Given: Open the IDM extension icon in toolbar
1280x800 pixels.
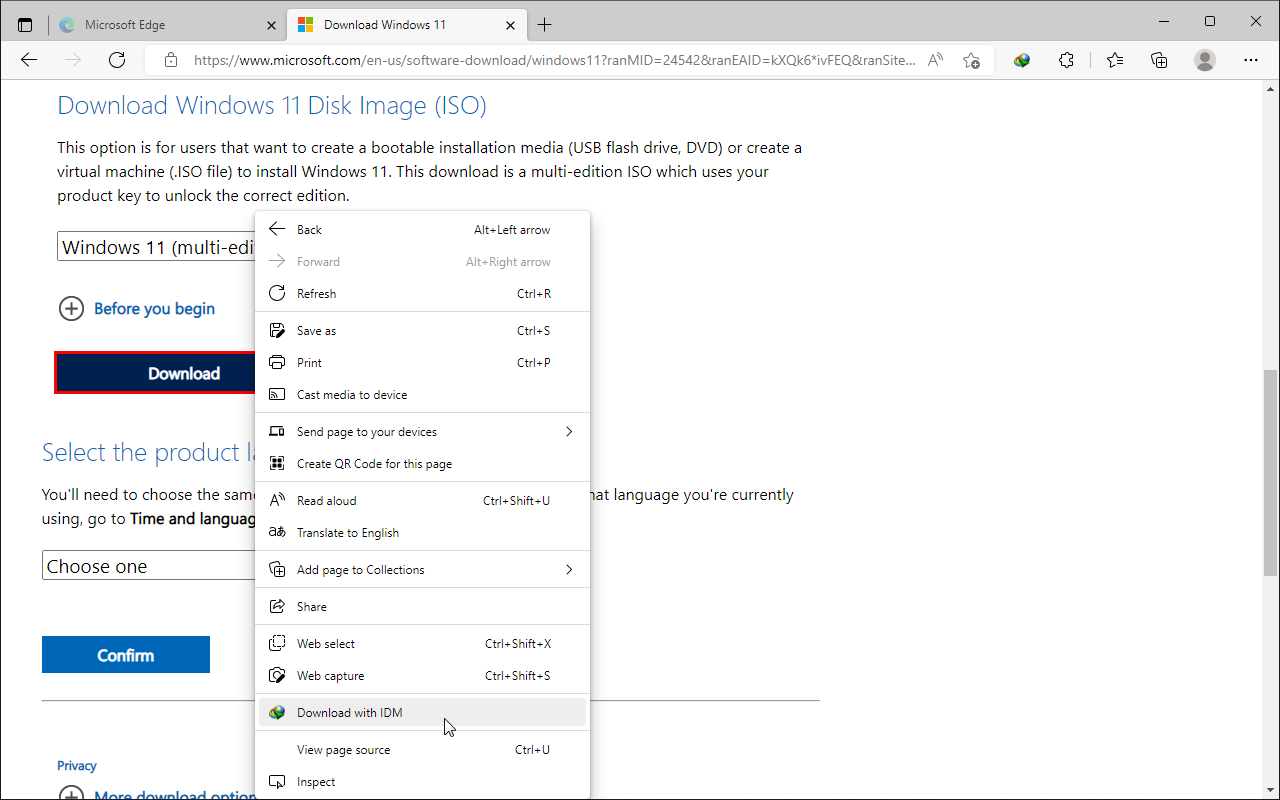Looking at the screenshot, I should coord(1022,60).
